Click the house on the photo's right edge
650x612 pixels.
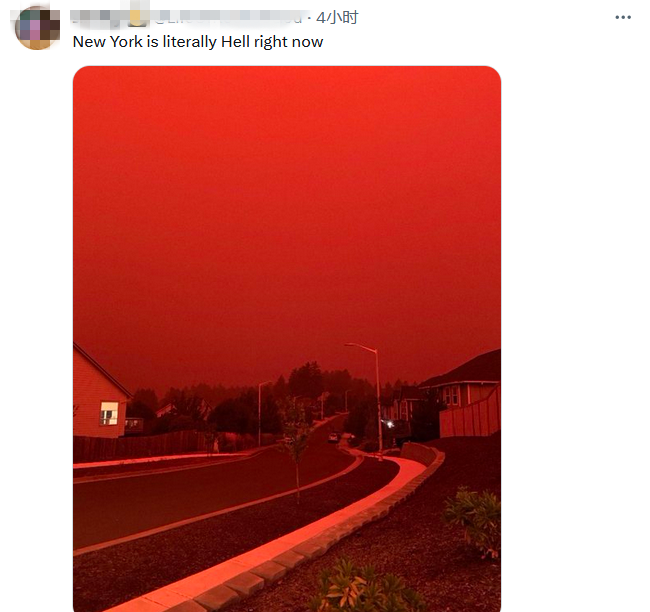tap(464, 392)
